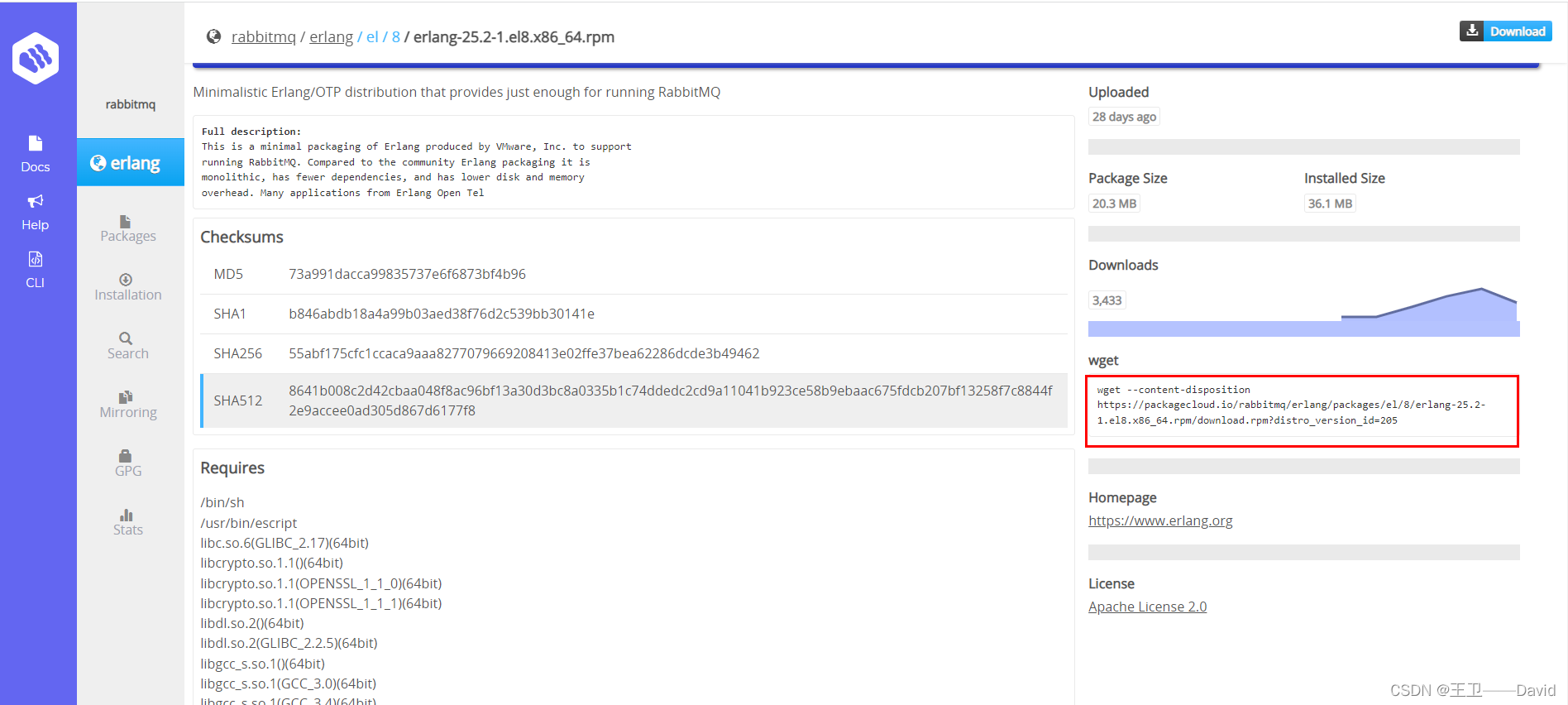Click the SHA512 checksum value
The image size is (1568, 705).
671,400
